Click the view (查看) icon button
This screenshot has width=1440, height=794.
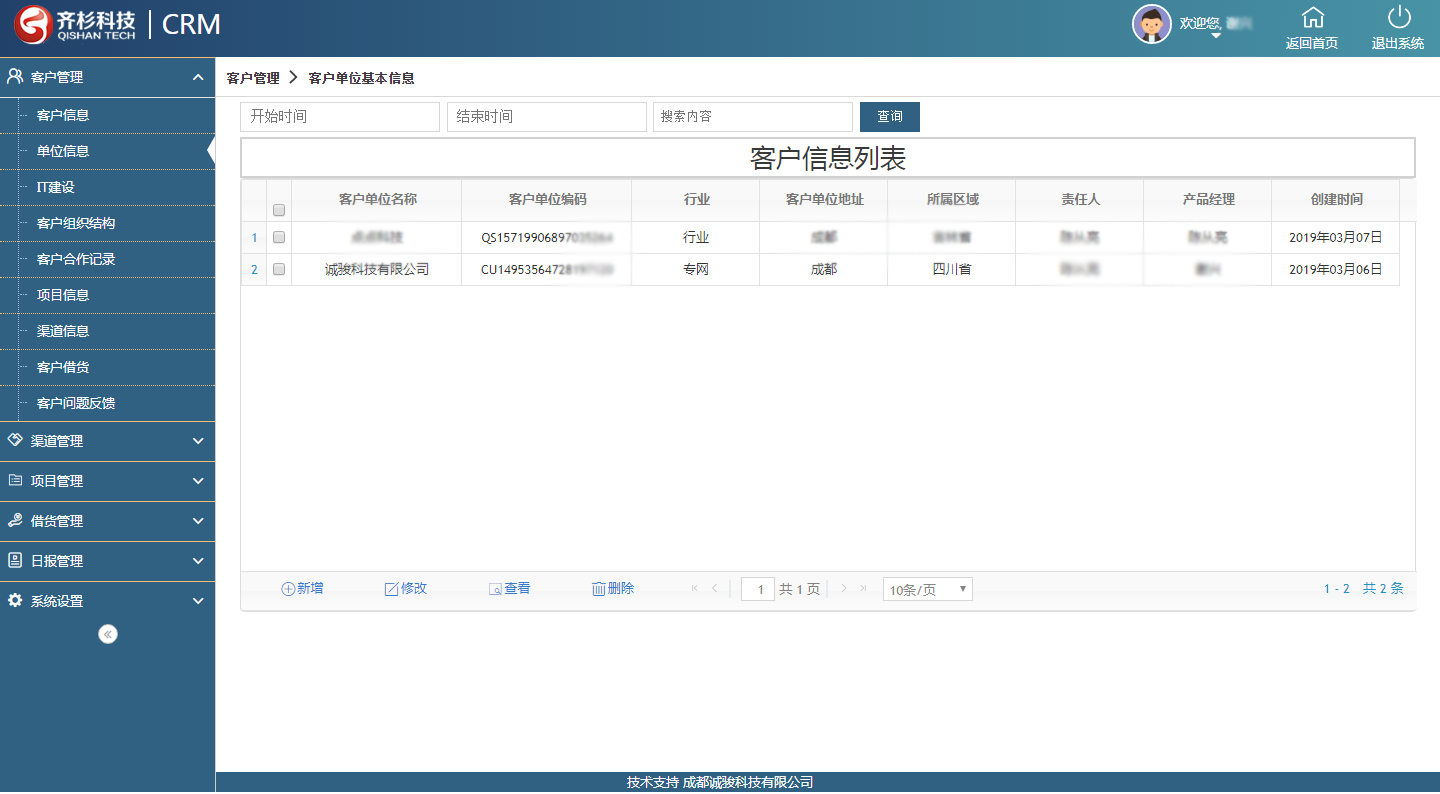pyautogui.click(x=495, y=589)
